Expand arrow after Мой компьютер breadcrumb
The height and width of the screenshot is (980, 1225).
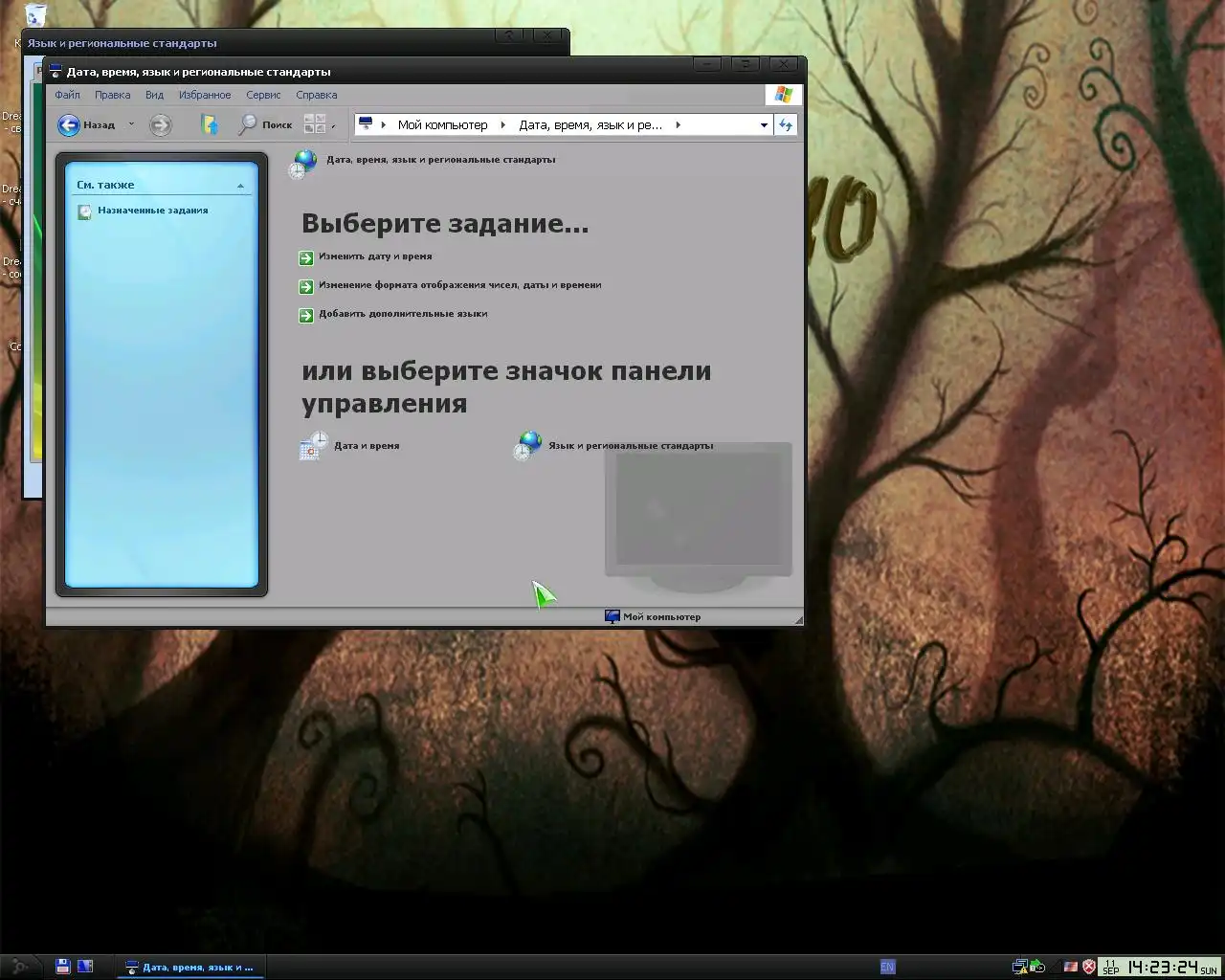click(503, 124)
